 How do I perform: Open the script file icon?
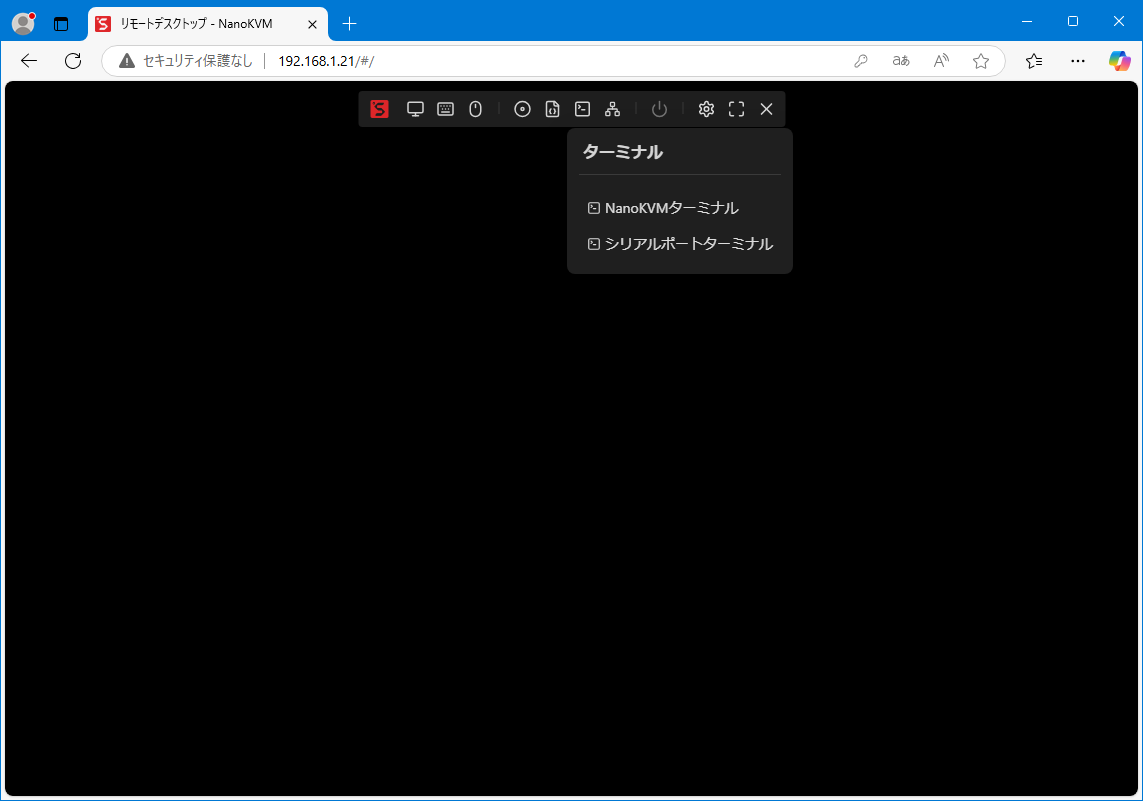click(552, 109)
